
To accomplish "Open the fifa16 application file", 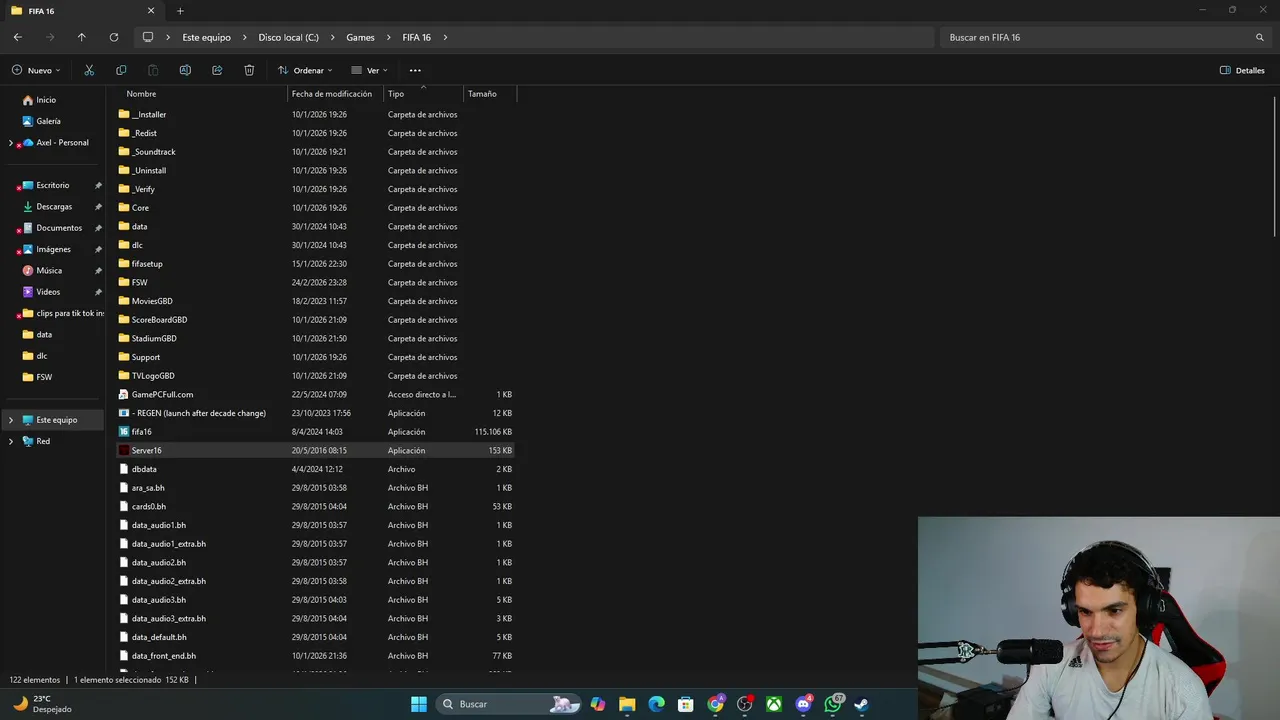I will (x=141, y=432).
